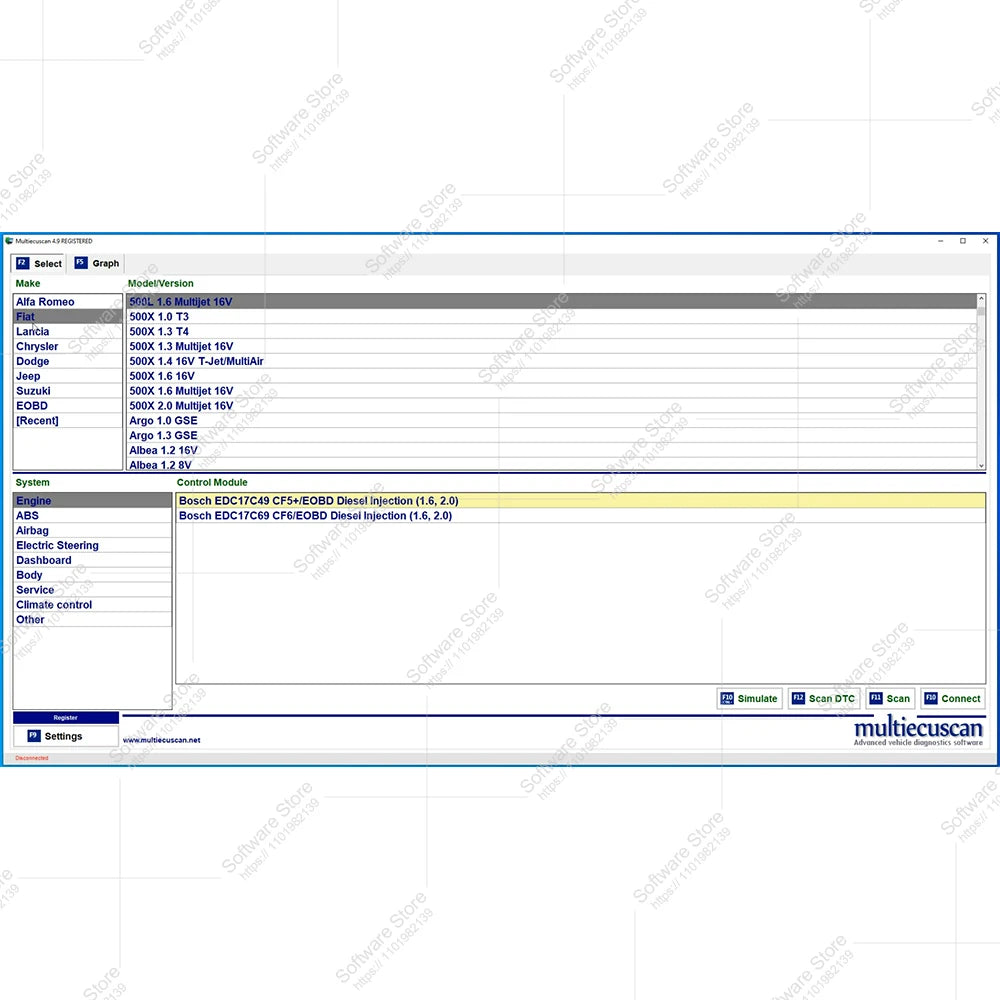This screenshot has height=1000, width=1000.
Task: Maximize the Multiecuscan window
Action: point(963,241)
